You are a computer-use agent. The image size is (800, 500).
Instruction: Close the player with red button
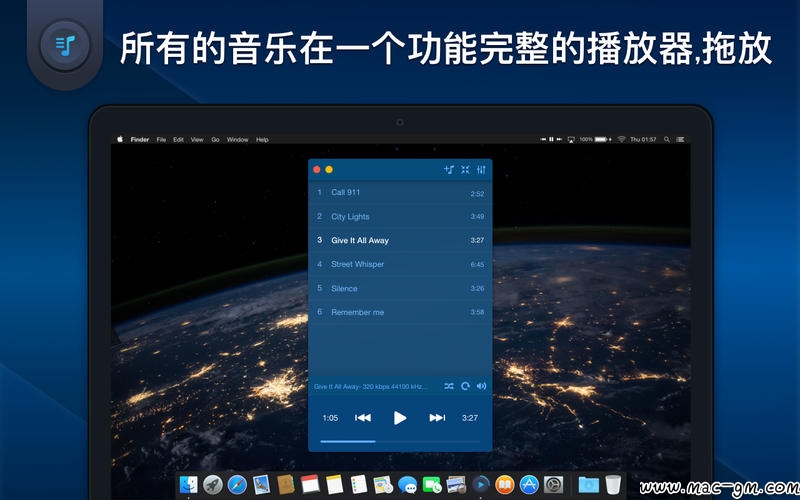click(316, 169)
